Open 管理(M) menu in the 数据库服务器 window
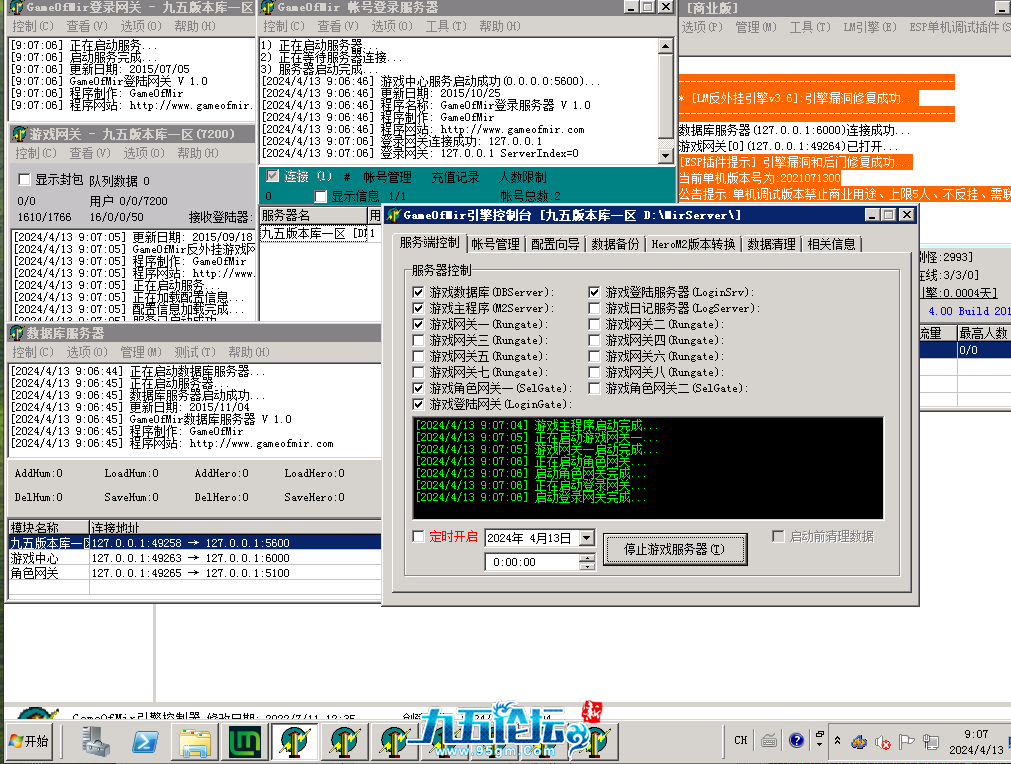 [141, 352]
